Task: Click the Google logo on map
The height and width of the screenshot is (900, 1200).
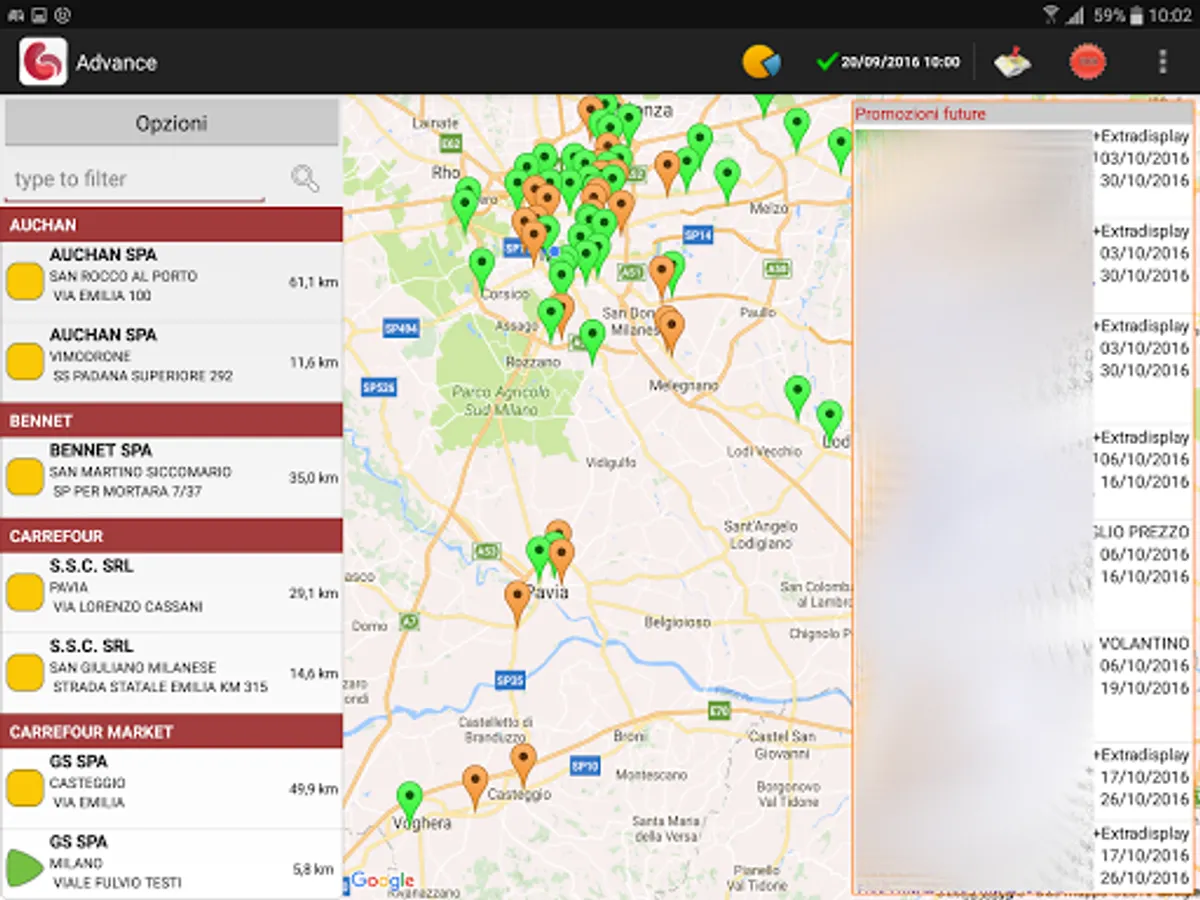Action: [382, 880]
